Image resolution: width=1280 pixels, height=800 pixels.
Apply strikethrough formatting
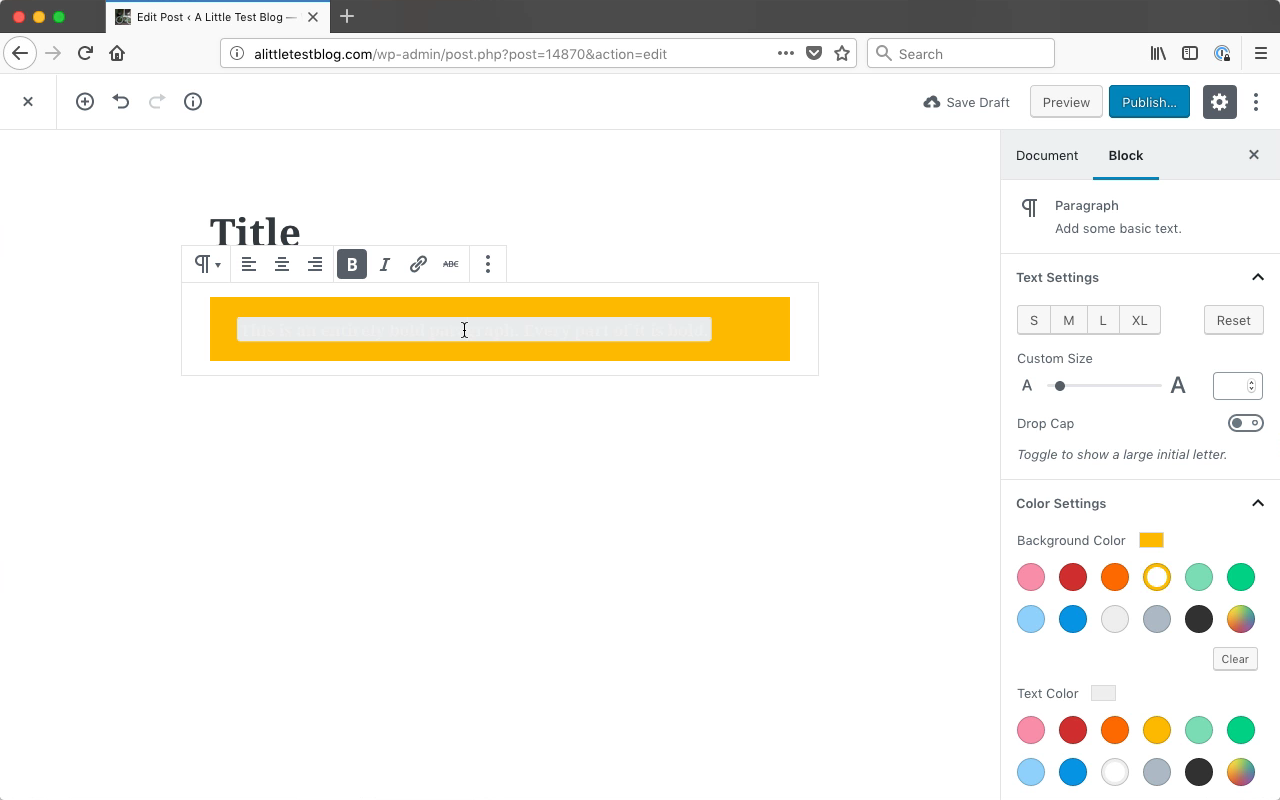point(451,264)
